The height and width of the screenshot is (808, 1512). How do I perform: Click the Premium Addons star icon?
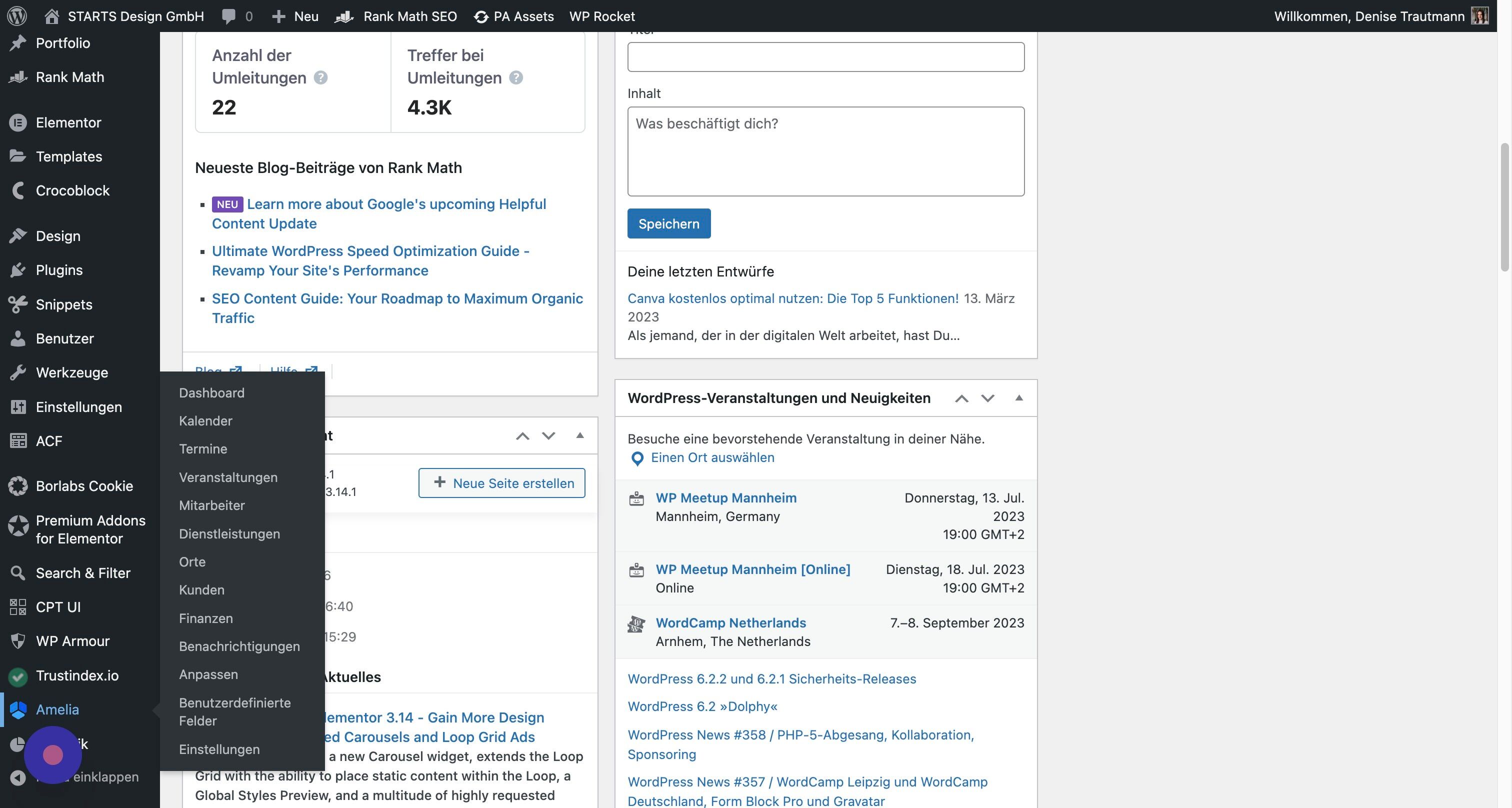(18, 526)
